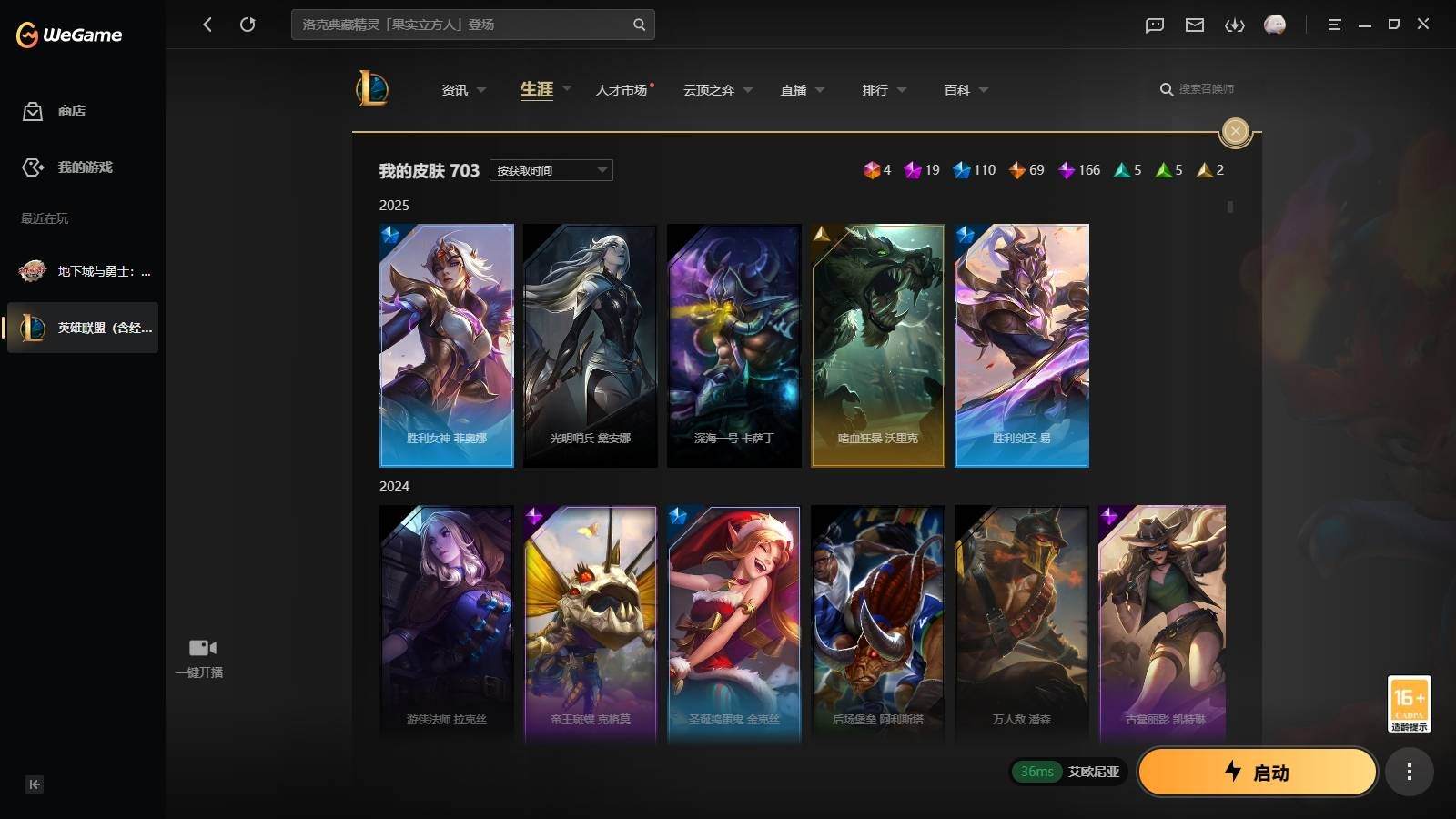Open the mail inbox icon
Image resolution: width=1456 pixels, height=819 pixels.
coord(1195,25)
